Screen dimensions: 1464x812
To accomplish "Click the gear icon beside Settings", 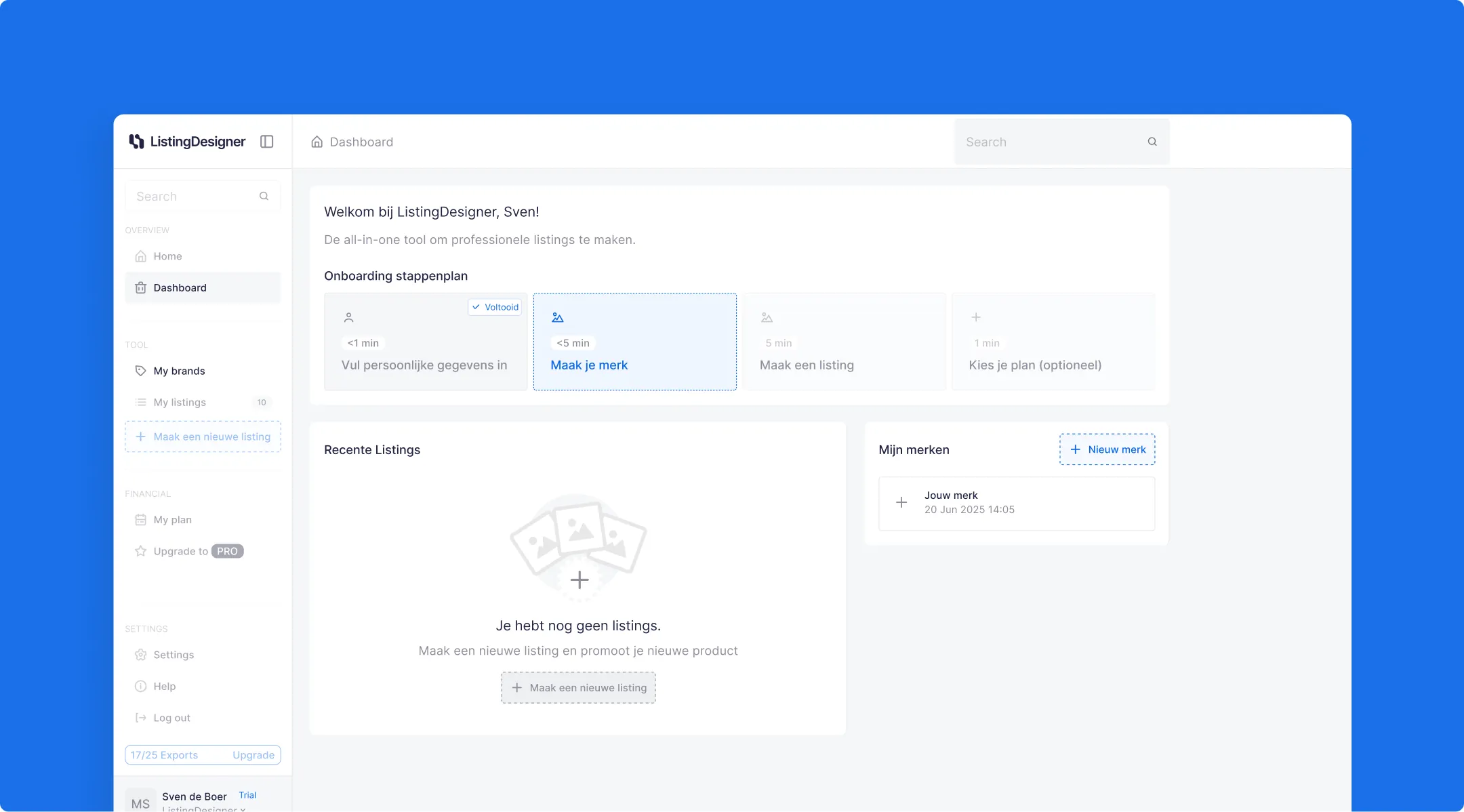I will pyautogui.click(x=141, y=655).
